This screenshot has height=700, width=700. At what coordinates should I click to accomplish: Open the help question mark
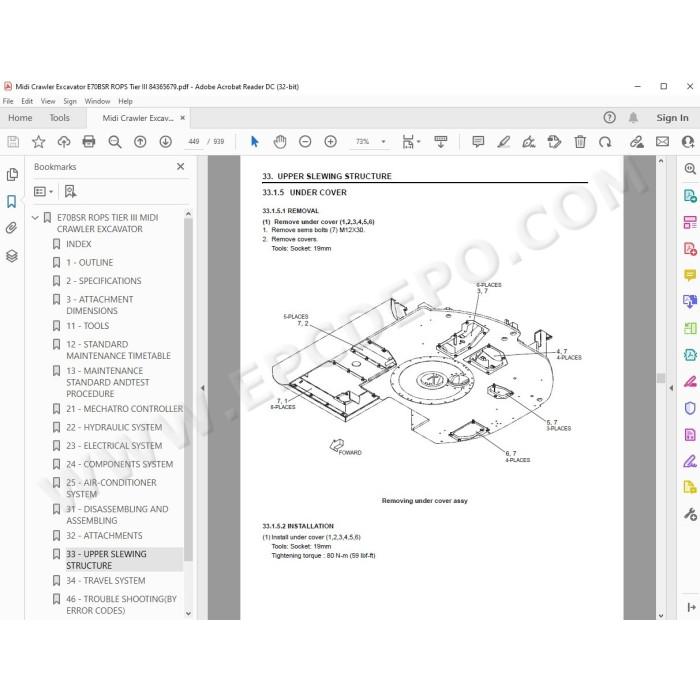[609, 117]
